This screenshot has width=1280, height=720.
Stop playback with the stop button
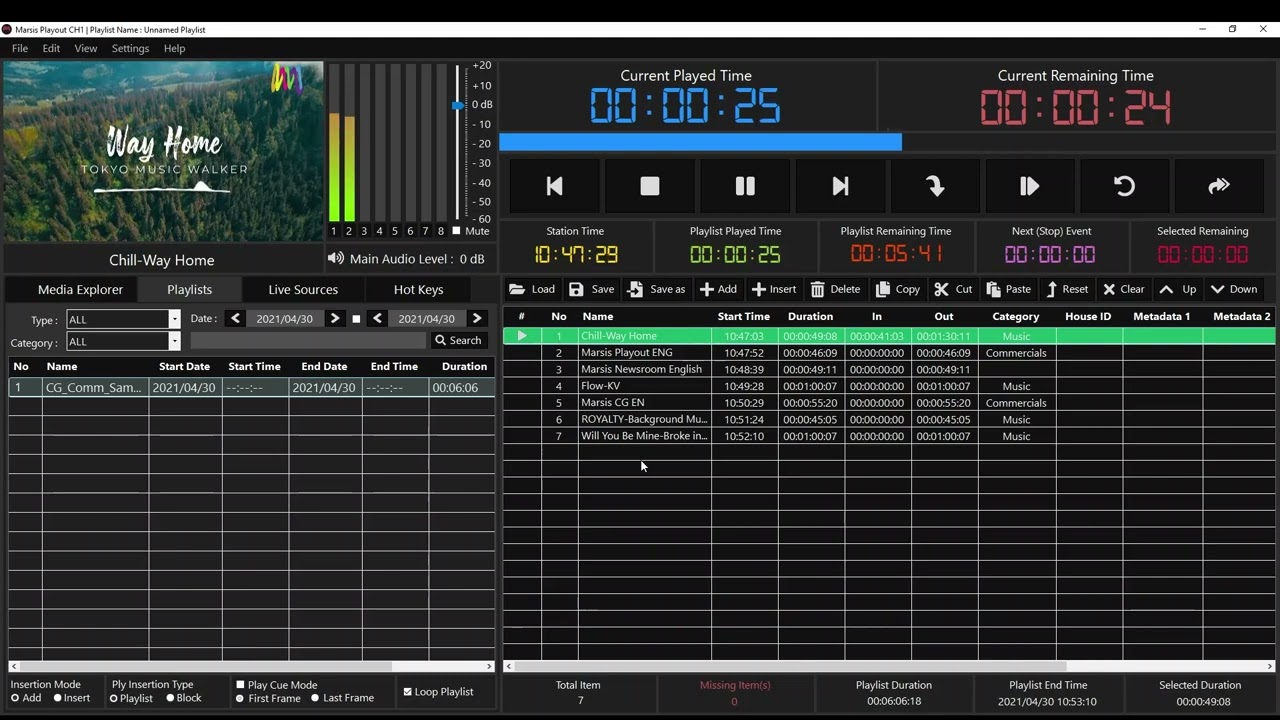(x=650, y=186)
